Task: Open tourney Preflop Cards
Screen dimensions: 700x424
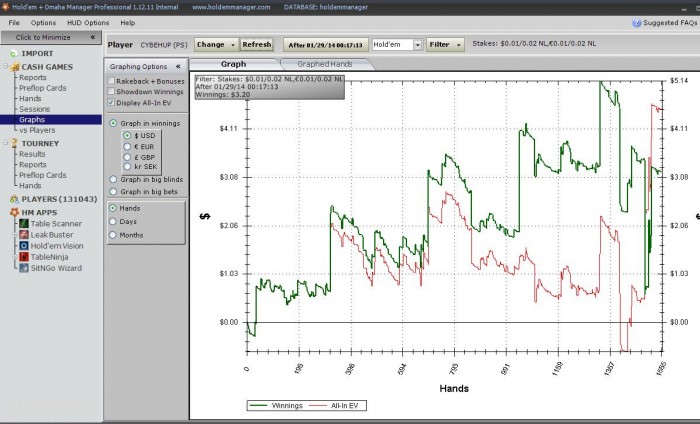Action: click(x=42, y=175)
